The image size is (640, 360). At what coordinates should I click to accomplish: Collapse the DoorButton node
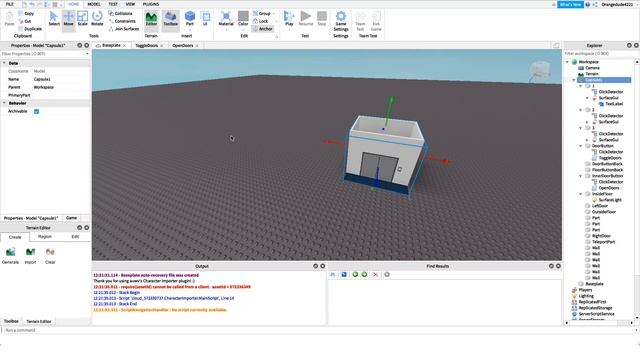point(580,146)
